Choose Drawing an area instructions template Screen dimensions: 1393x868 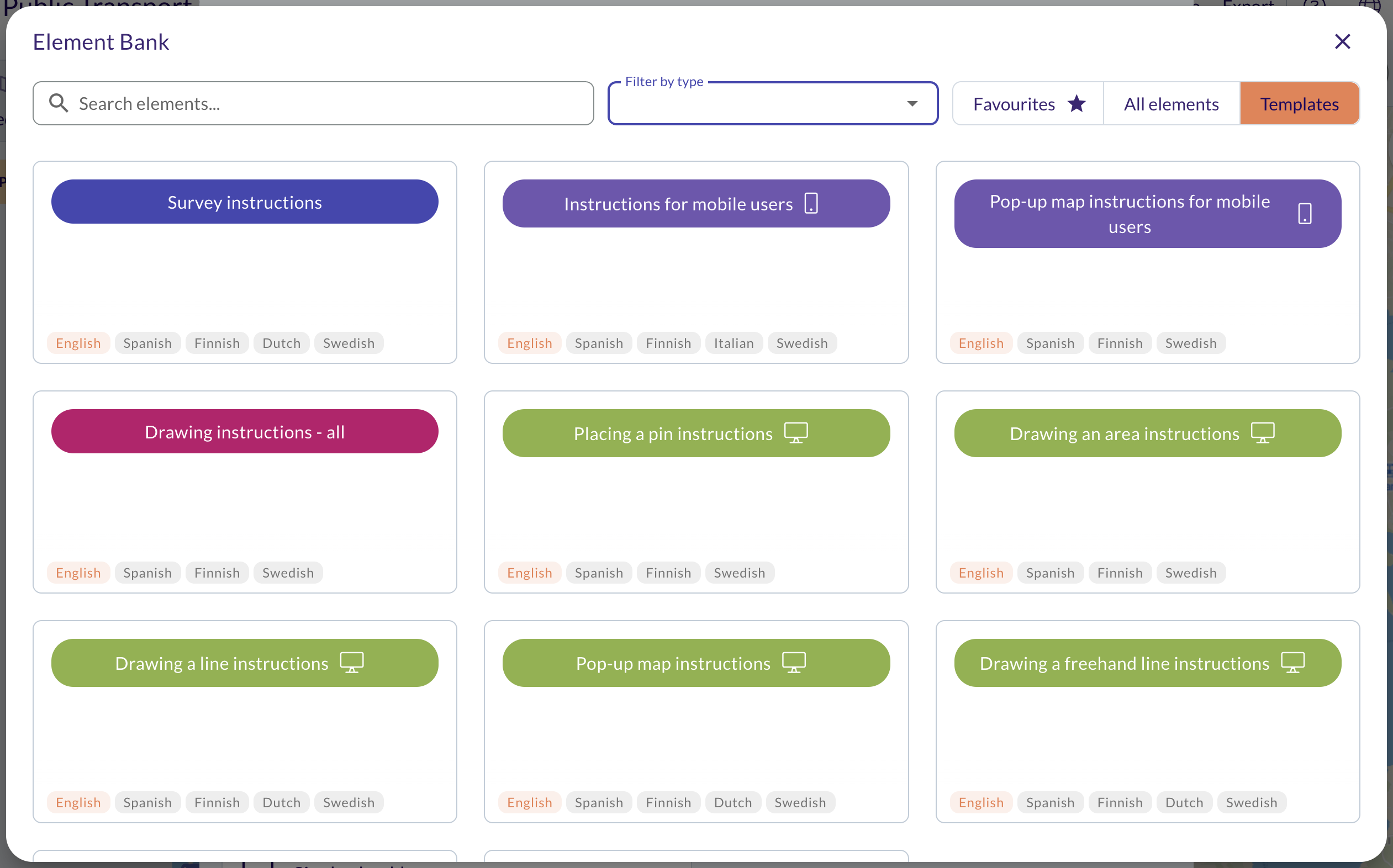tap(1147, 433)
